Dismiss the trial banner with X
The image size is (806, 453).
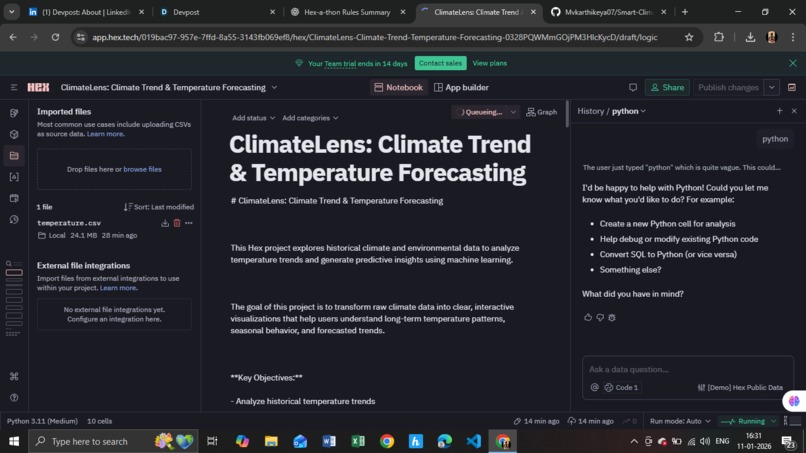tap(793, 63)
